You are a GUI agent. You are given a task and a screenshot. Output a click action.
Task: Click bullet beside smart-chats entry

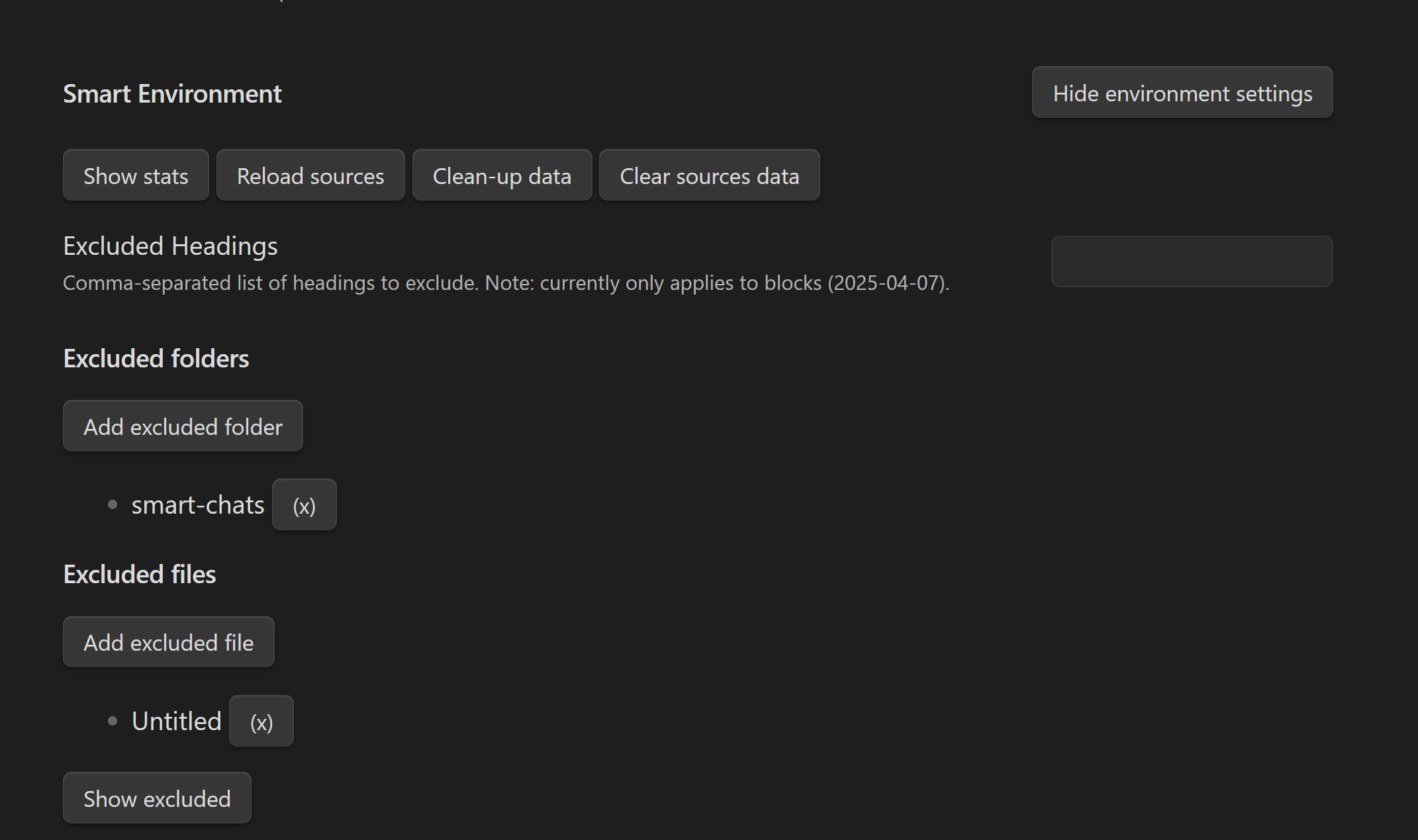tap(113, 505)
